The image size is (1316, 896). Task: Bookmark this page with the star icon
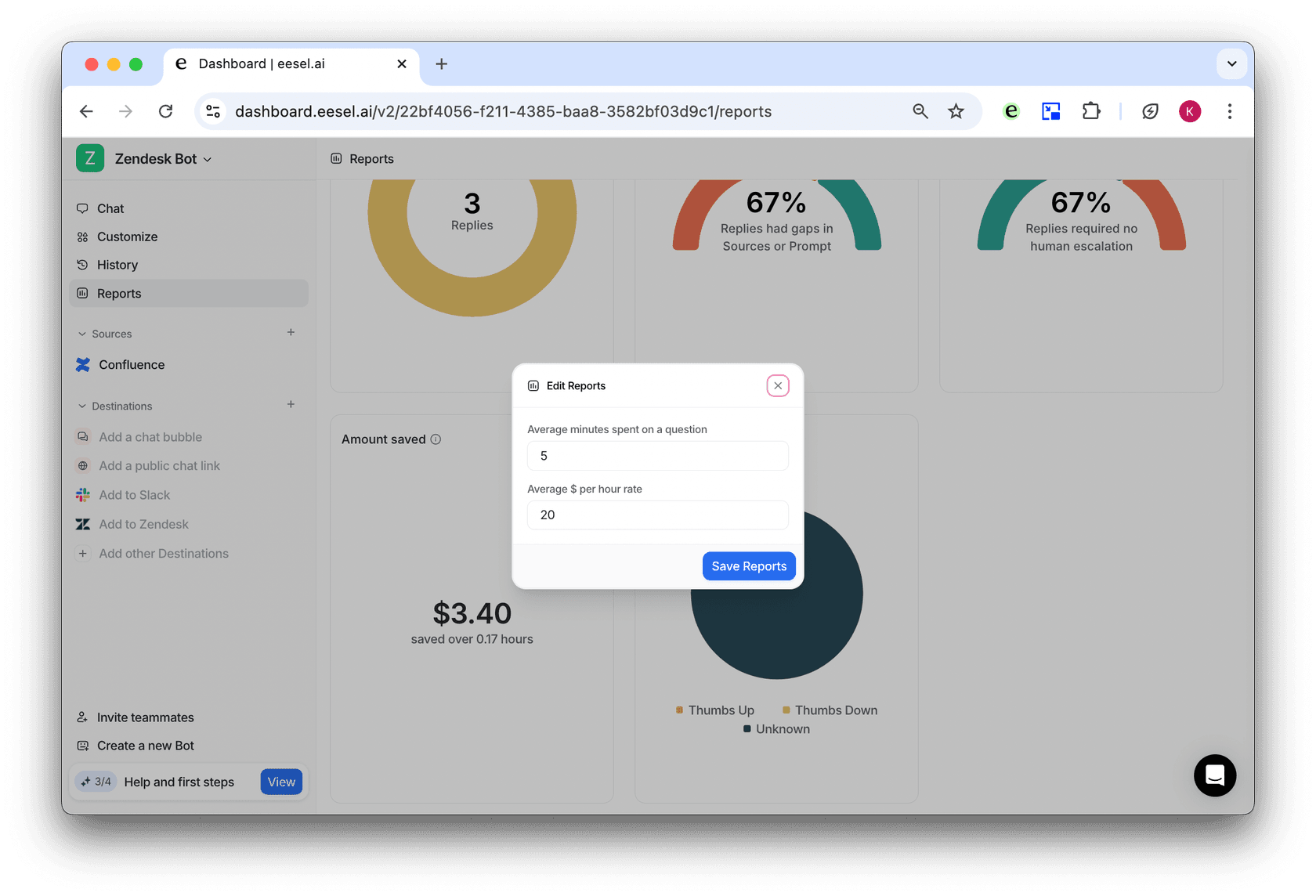click(956, 111)
